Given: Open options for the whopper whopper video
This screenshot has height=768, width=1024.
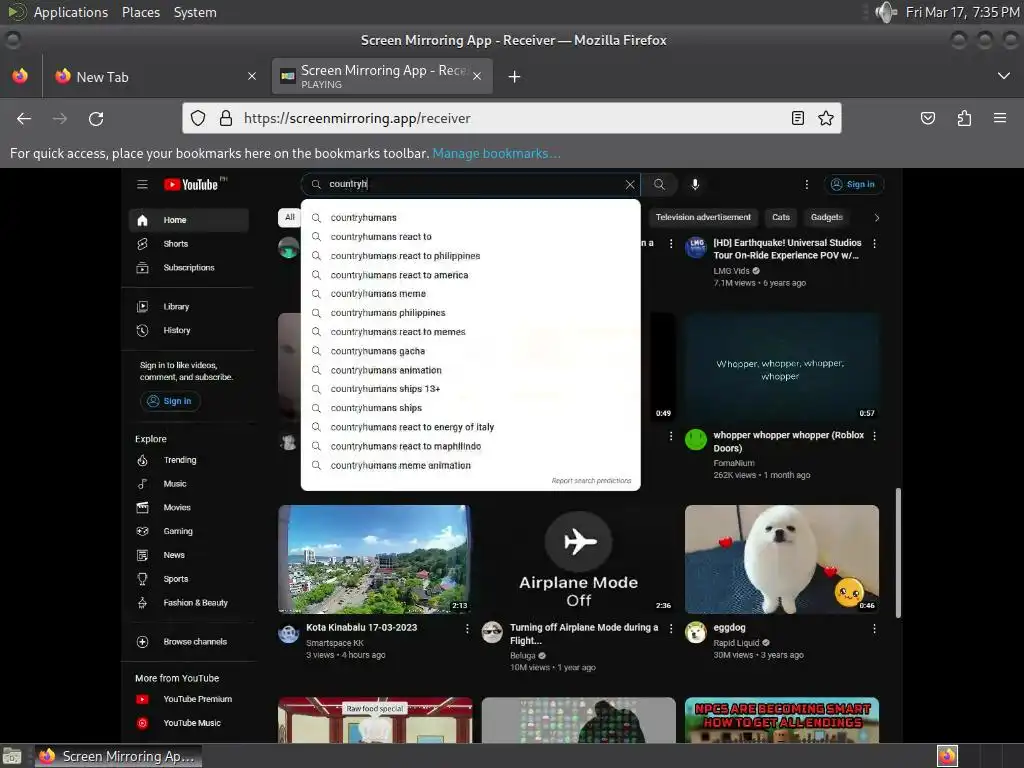Looking at the screenshot, I should 874,436.
